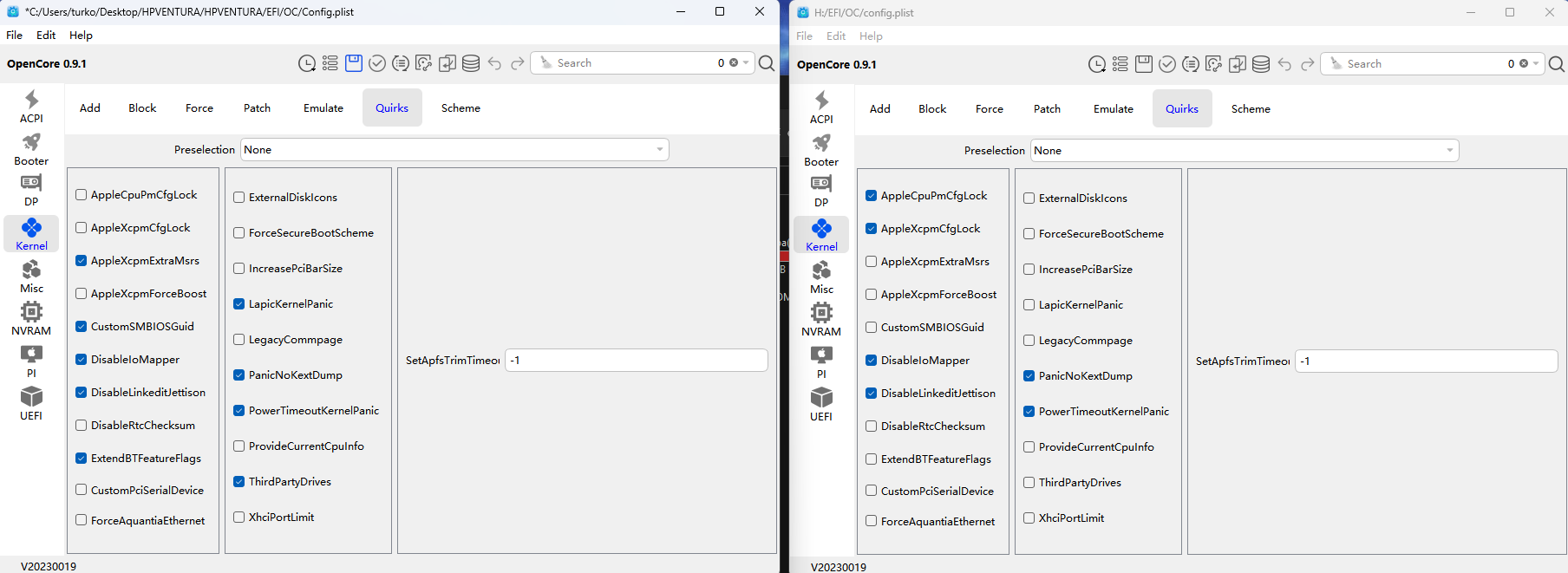Click the magnifier search icon in left window
This screenshot has height=573, width=1568.
(x=767, y=63)
